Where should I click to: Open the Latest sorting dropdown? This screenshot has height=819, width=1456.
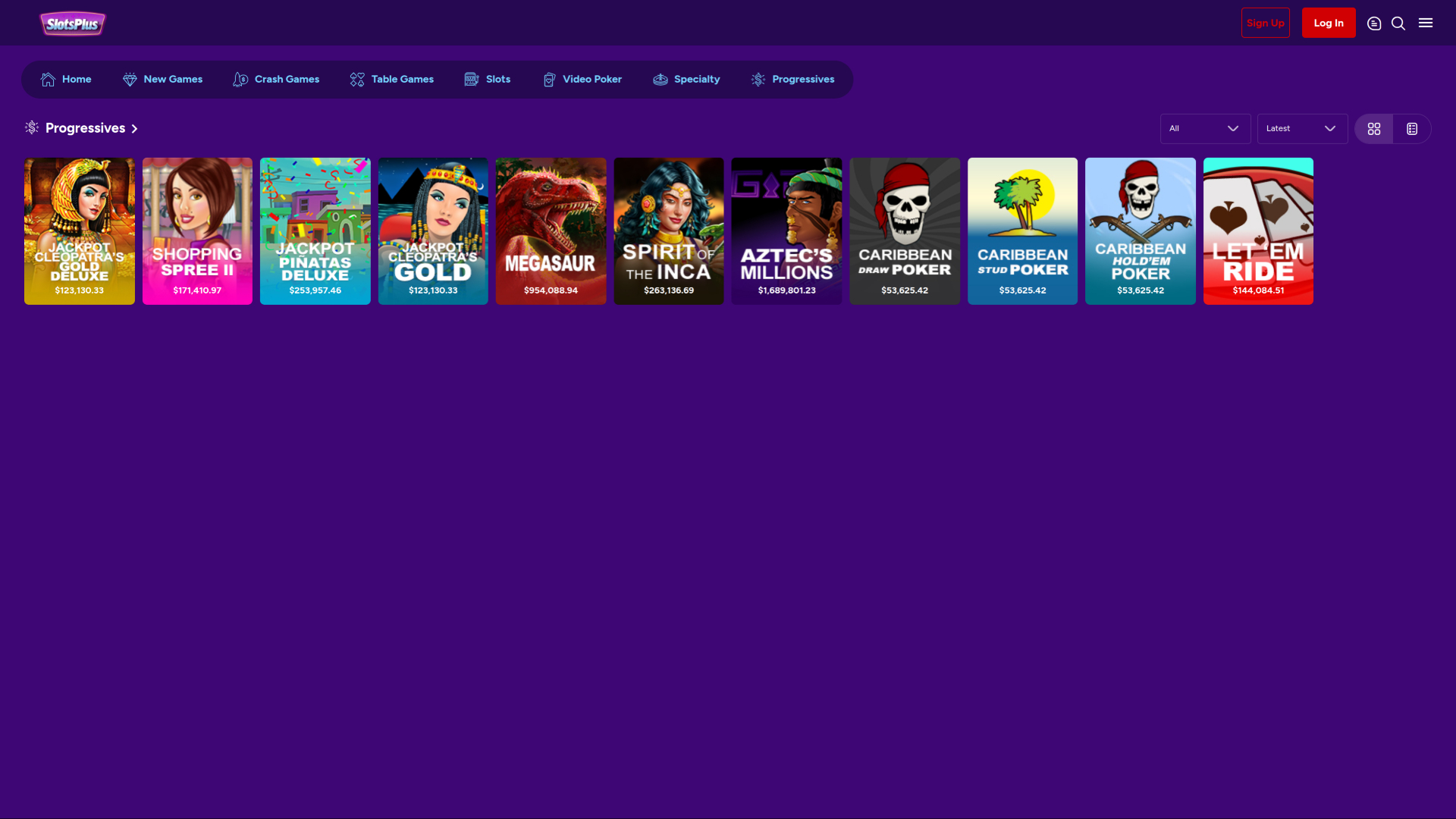[1301, 128]
